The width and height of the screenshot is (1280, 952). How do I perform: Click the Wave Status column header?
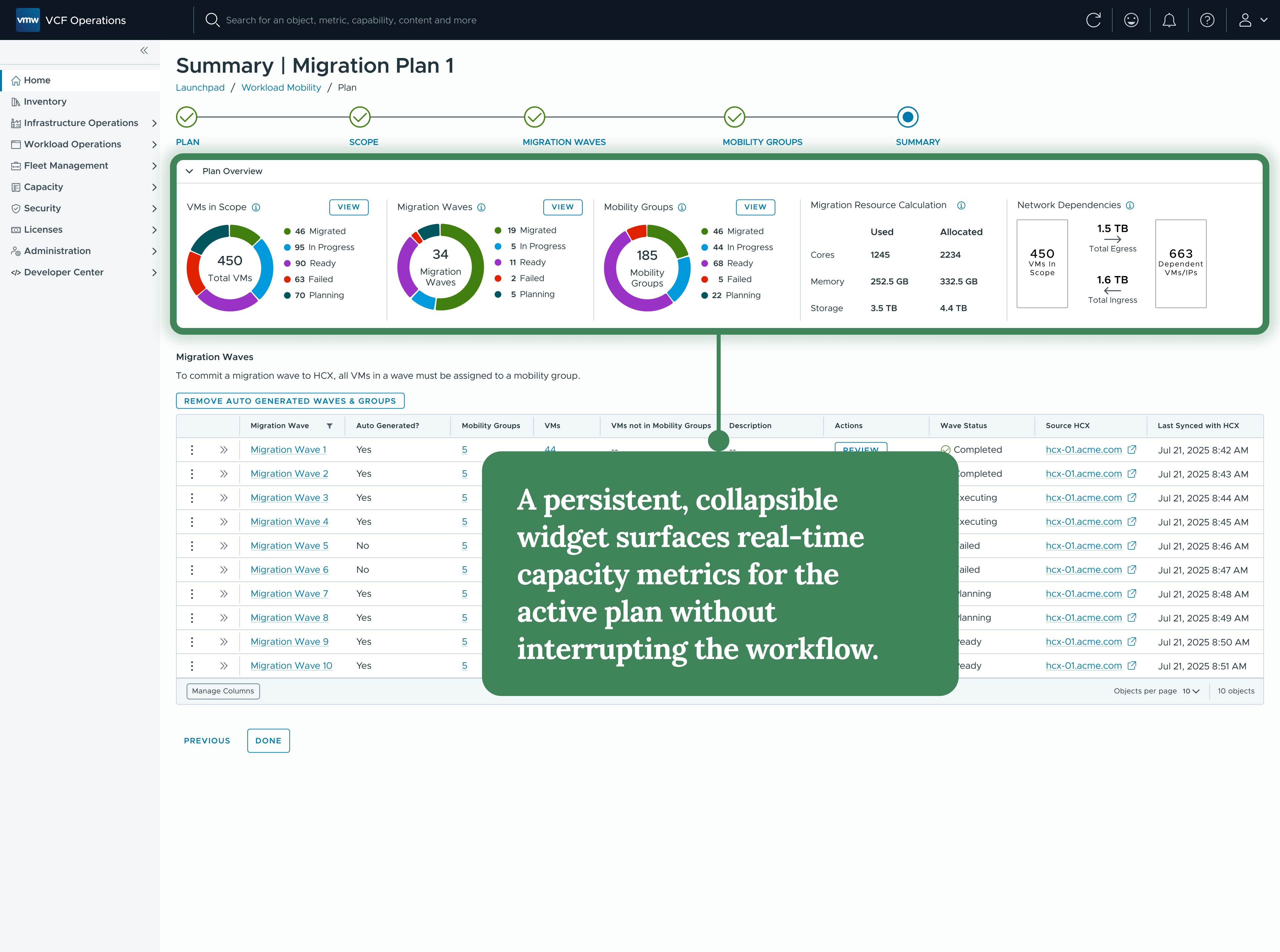tap(963, 426)
